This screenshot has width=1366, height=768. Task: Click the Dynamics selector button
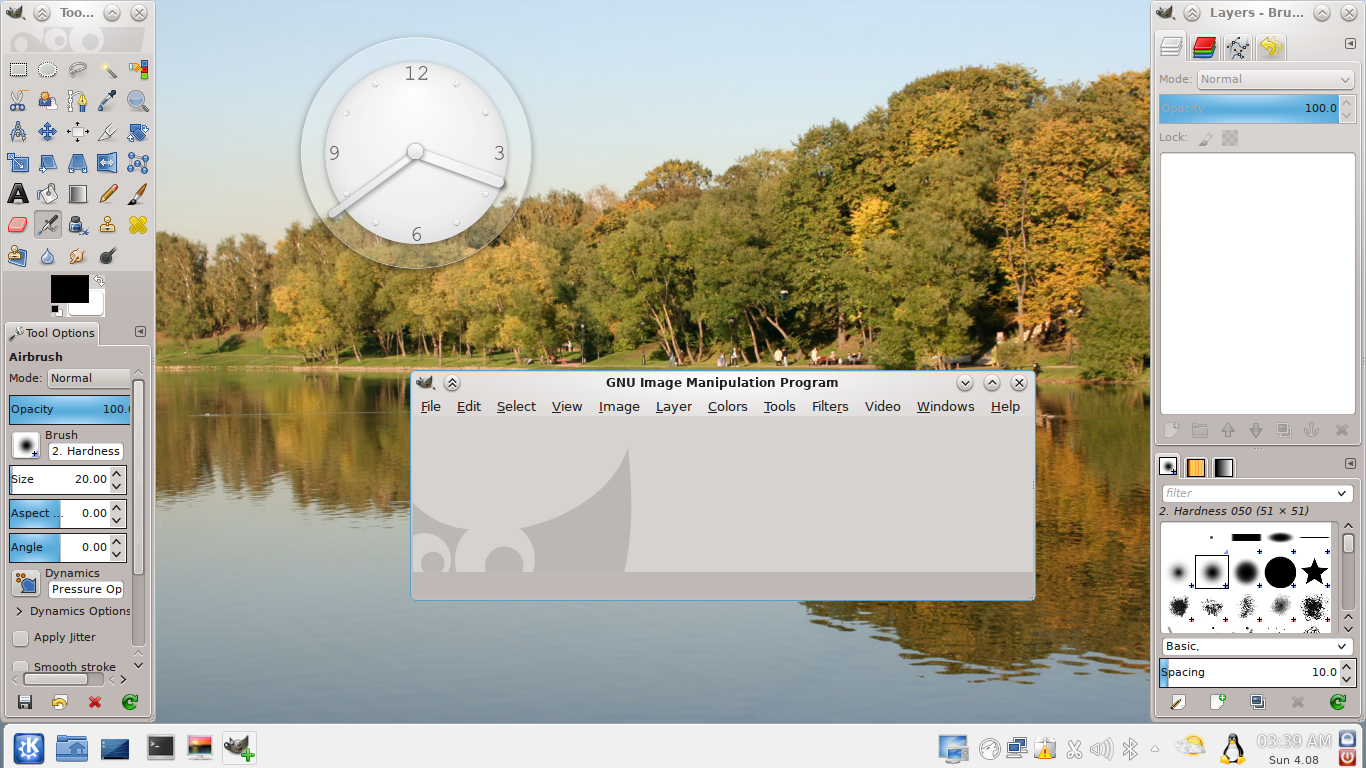(26, 583)
